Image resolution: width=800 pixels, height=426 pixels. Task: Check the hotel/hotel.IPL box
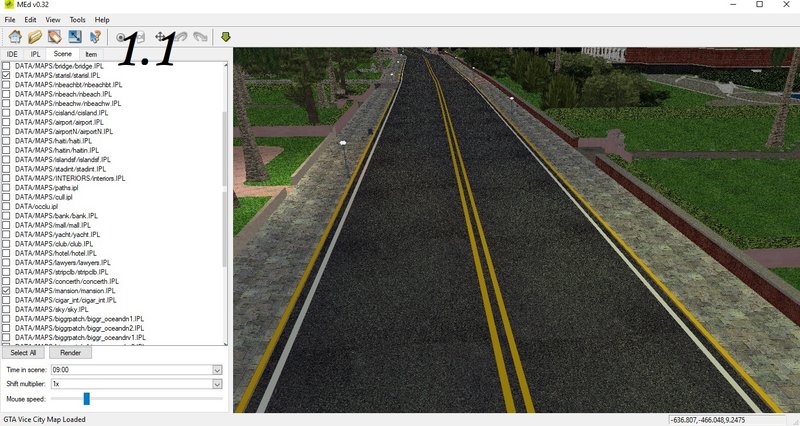(6, 253)
